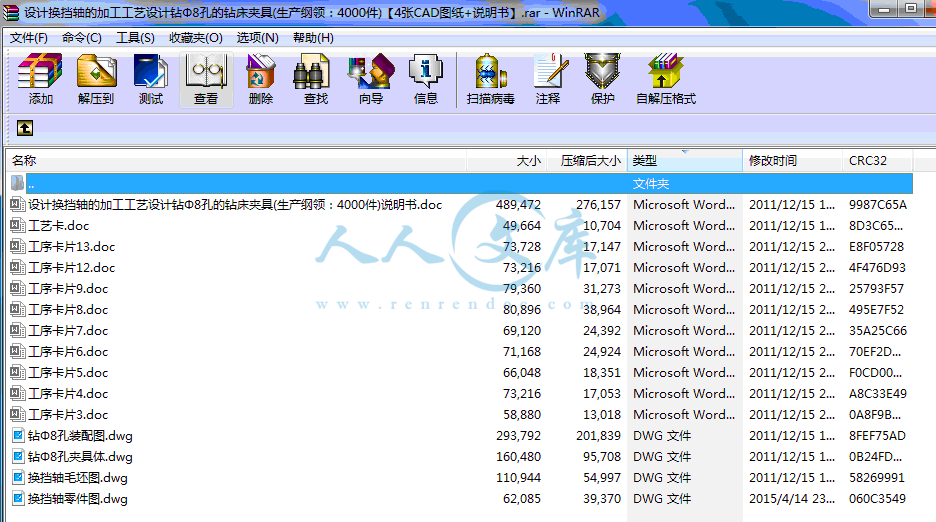Select file name 工序卡片7.doc
The height and width of the screenshot is (522, 936).
click(68, 330)
